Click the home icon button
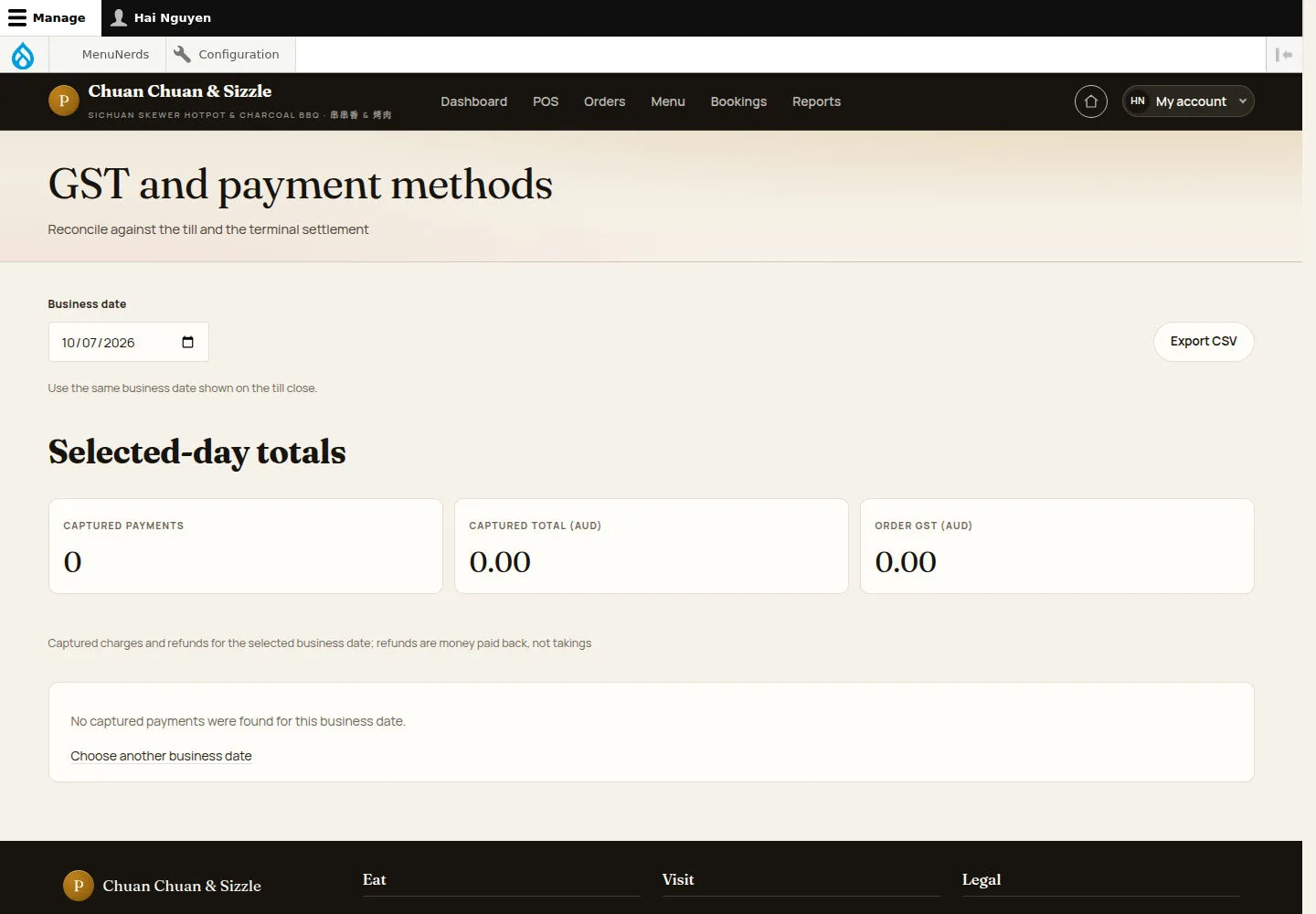1316x914 pixels. tap(1091, 101)
